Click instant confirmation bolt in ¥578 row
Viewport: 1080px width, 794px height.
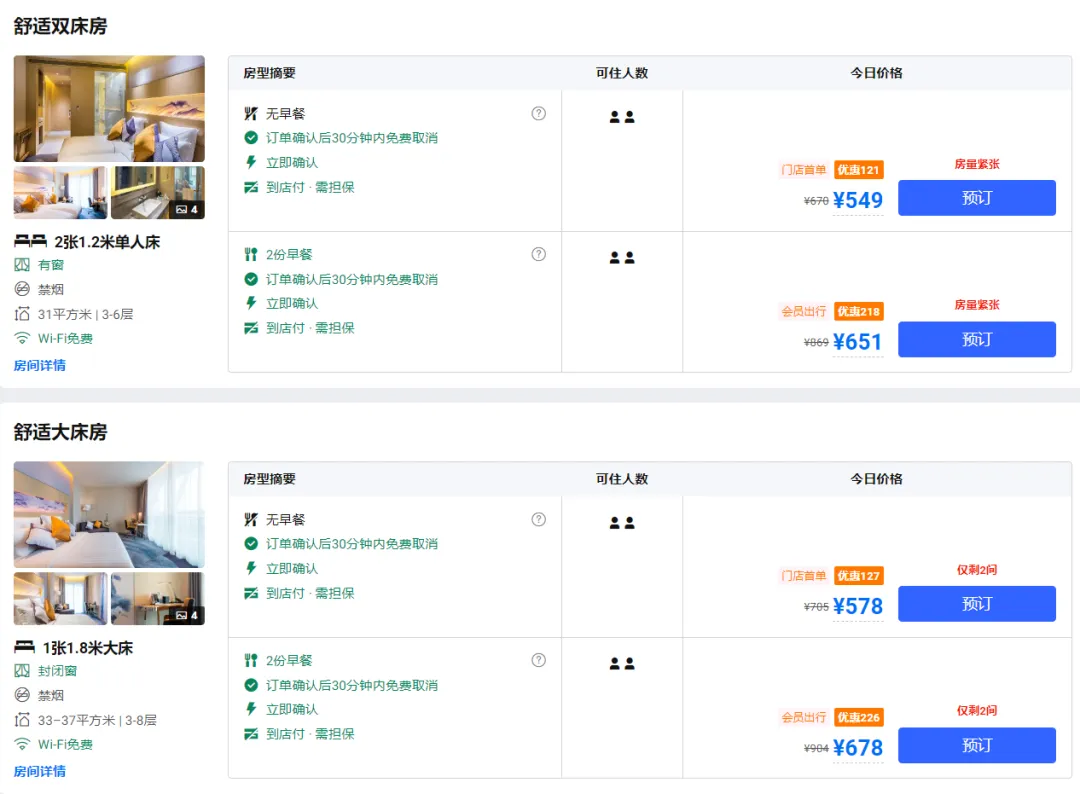251,568
